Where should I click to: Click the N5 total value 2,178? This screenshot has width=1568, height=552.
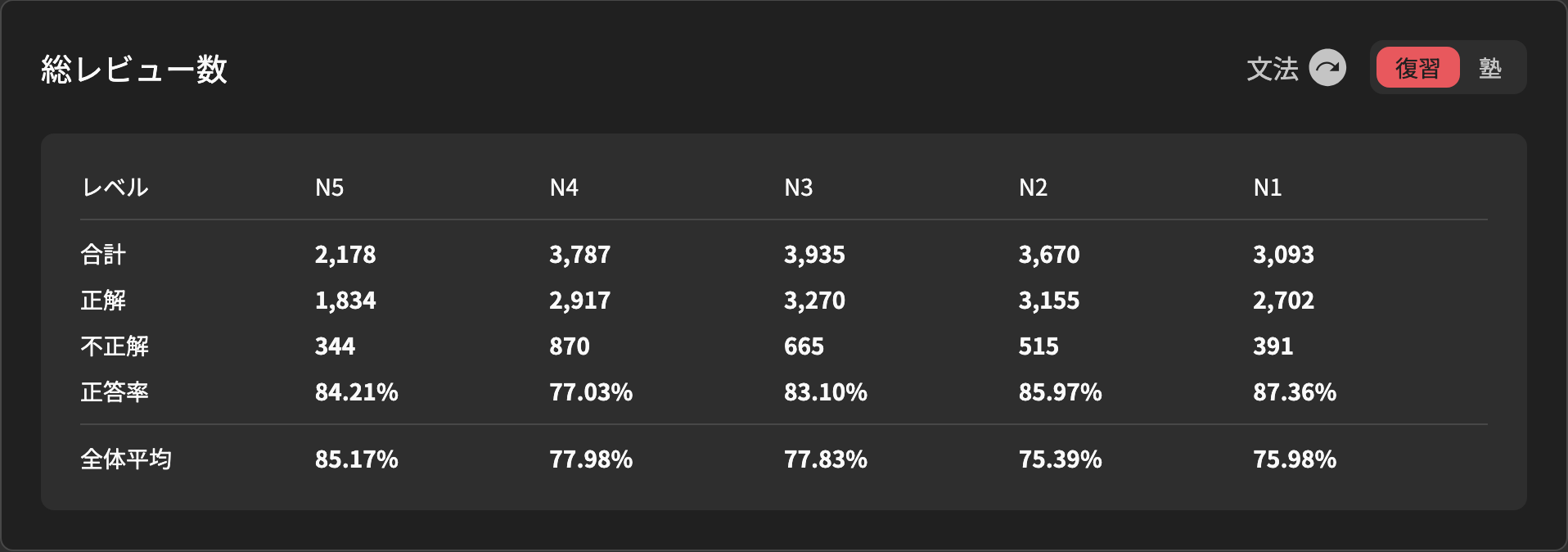(x=345, y=255)
